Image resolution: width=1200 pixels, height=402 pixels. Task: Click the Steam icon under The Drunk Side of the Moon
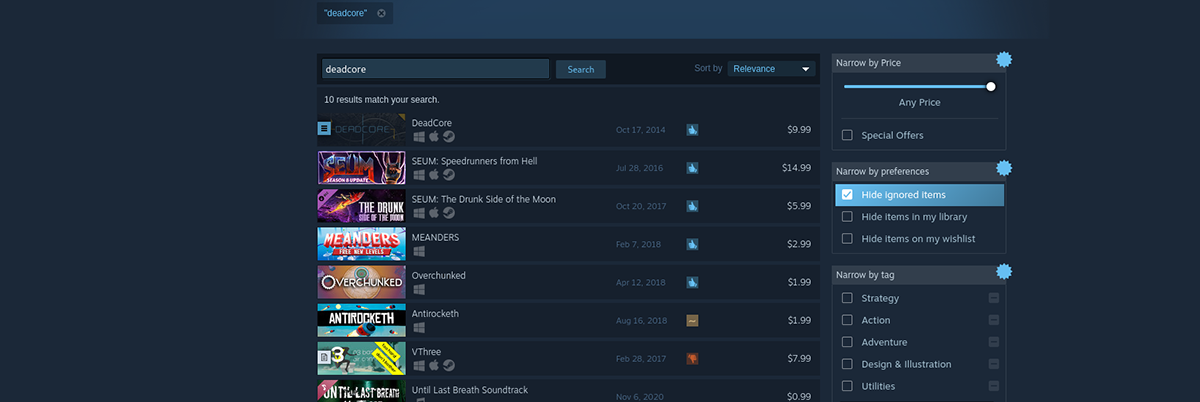pyautogui.click(x=449, y=212)
